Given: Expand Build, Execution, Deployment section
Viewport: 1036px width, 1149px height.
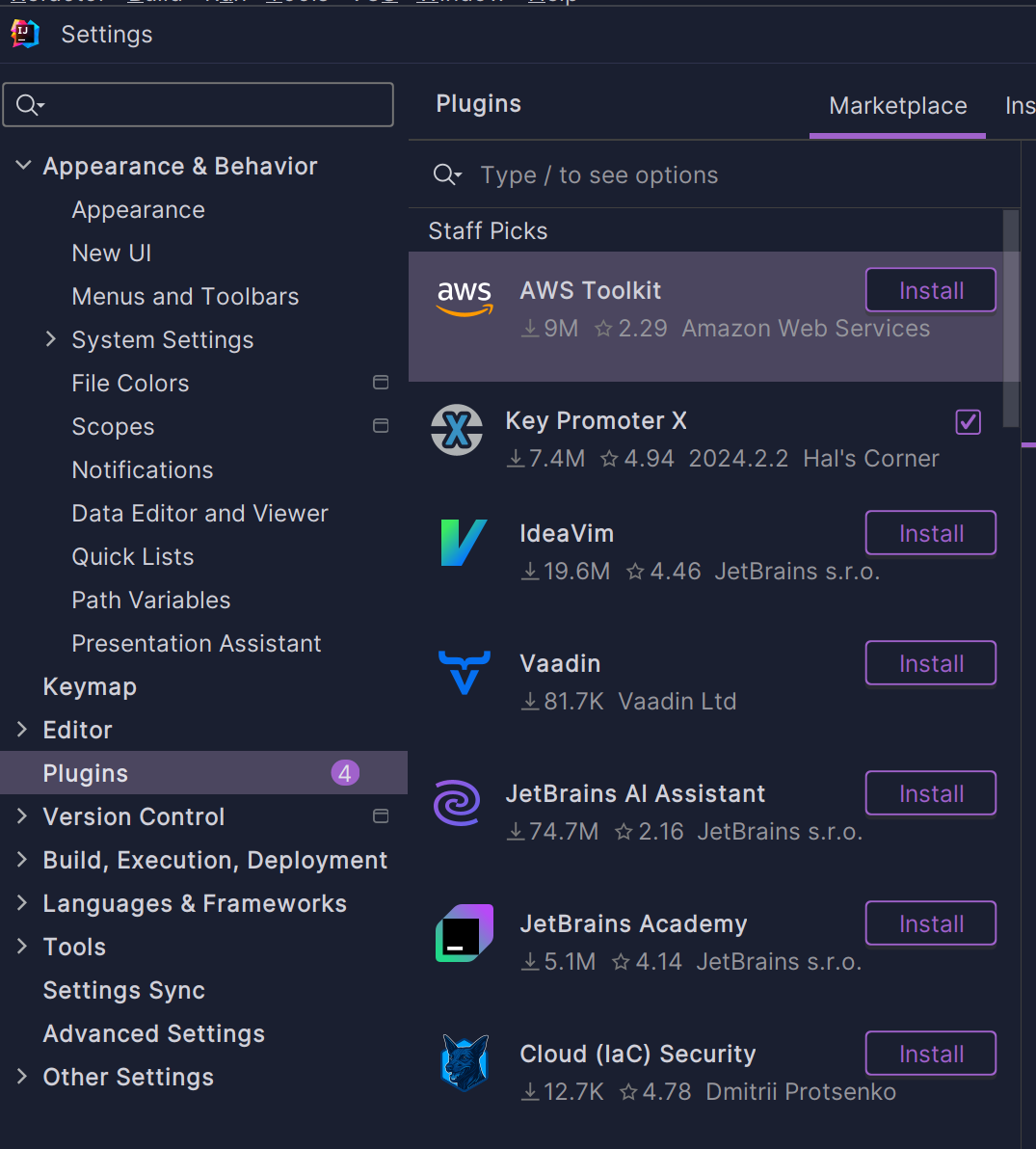Looking at the screenshot, I should tap(22, 860).
